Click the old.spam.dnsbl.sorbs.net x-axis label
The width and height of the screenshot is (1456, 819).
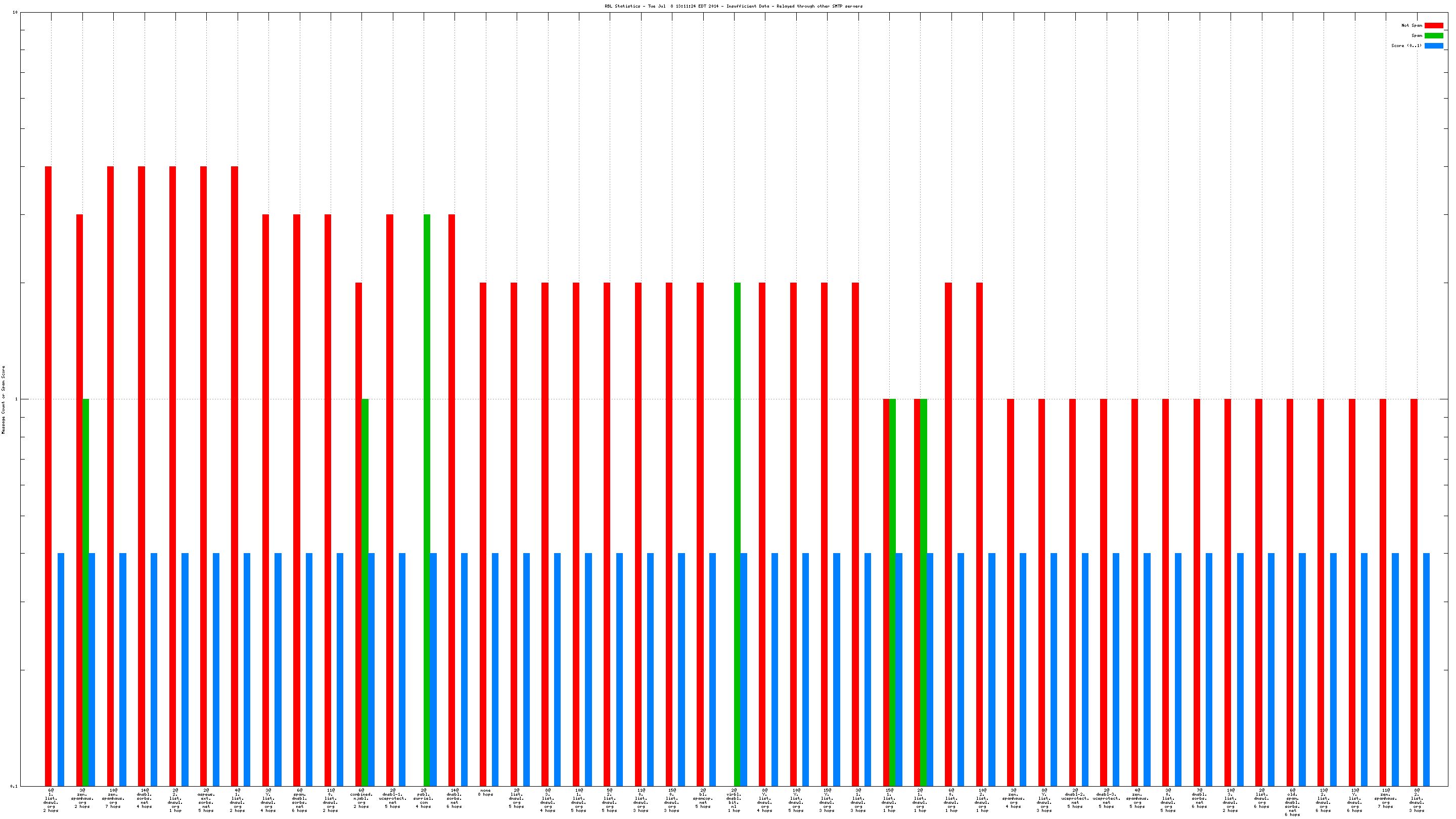point(1292,802)
